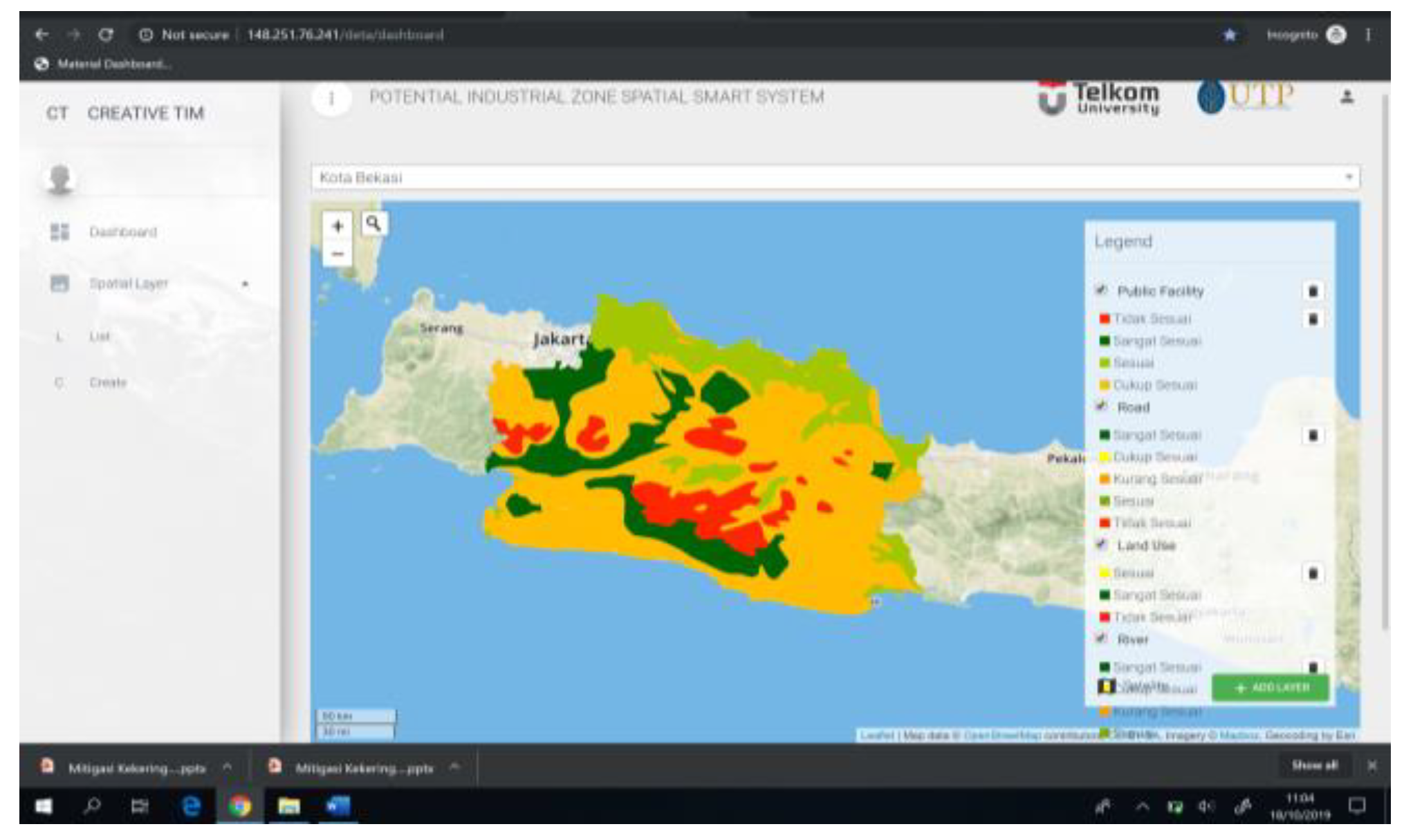Click the red Tidak Sesuai legend swatch
Image resolution: width=1404 pixels, height=840 pixels.
click(x=1105, y=319)
